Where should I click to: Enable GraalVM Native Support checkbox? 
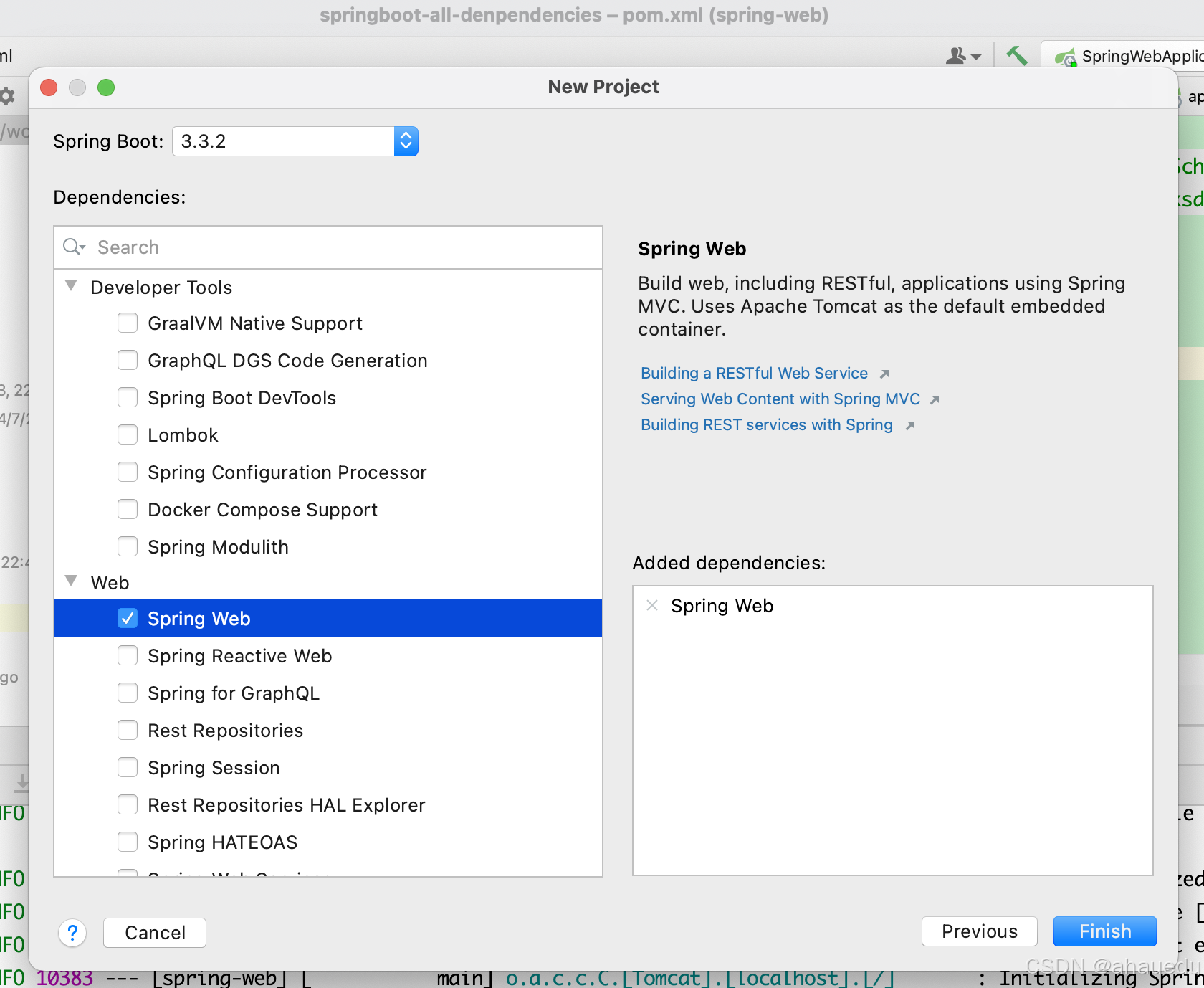[128, 323]
